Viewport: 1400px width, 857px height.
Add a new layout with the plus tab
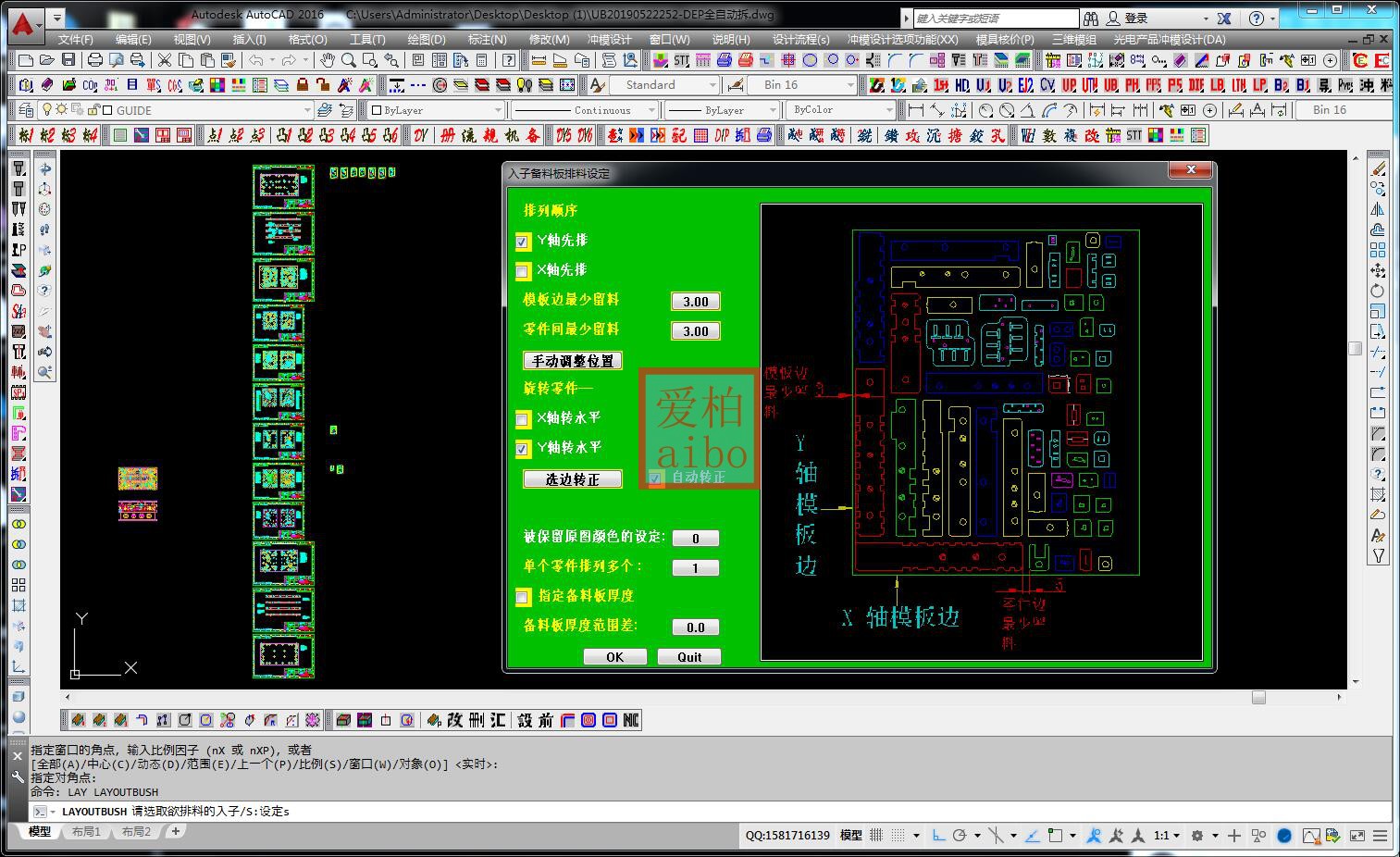pos(175,831)
